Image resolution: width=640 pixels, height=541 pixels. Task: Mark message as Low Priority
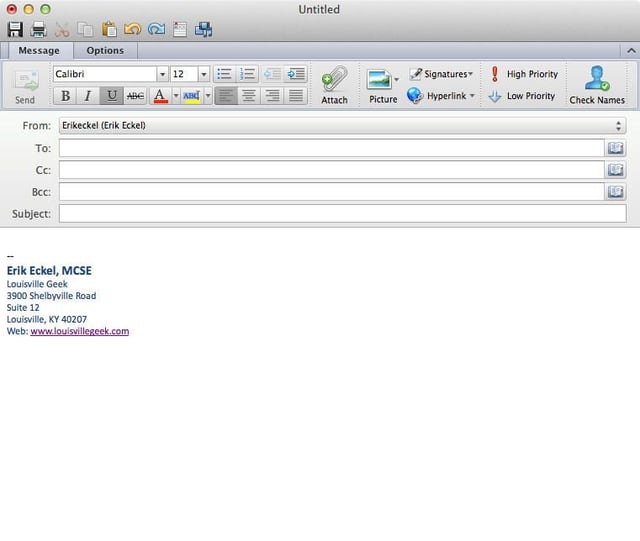(522, 96)
